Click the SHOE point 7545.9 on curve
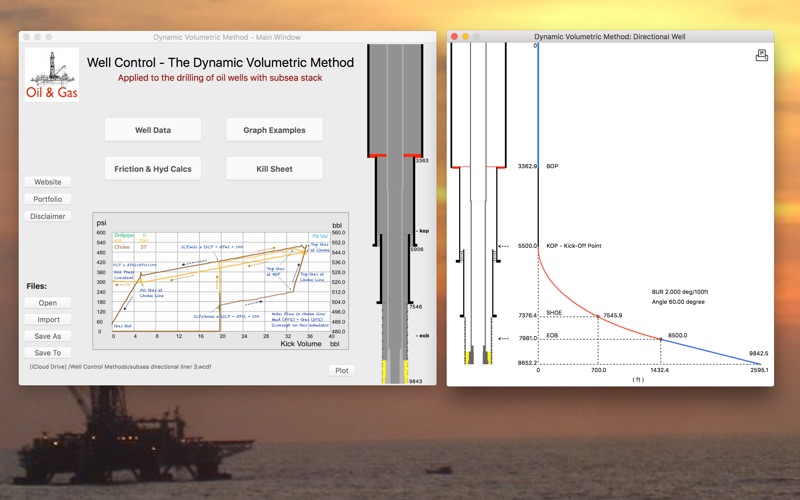Image resolution: width=800 pixels, height=500 pixels. coord(598,316)
